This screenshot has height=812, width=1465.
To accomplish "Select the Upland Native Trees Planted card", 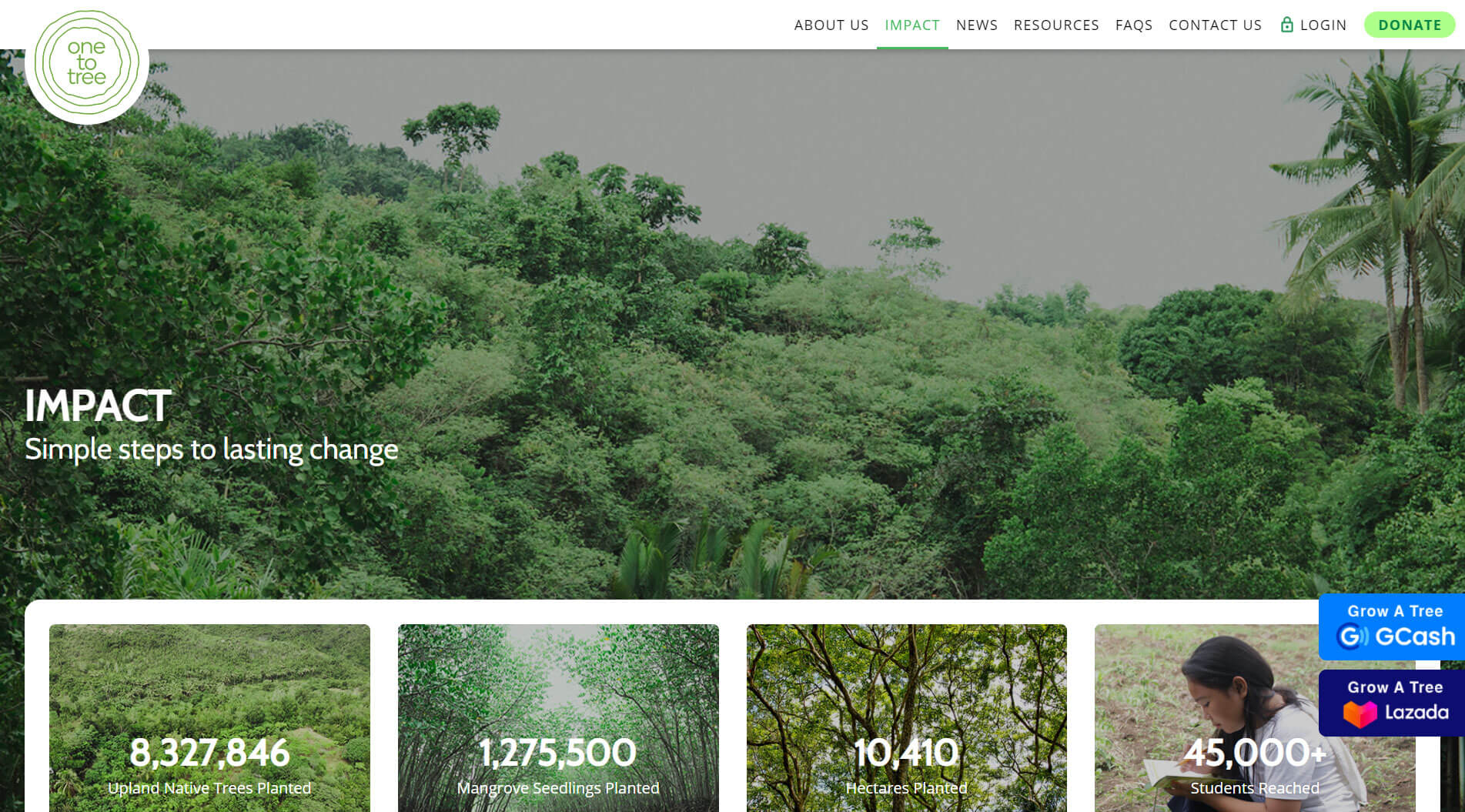I will [x=209, y=718].
